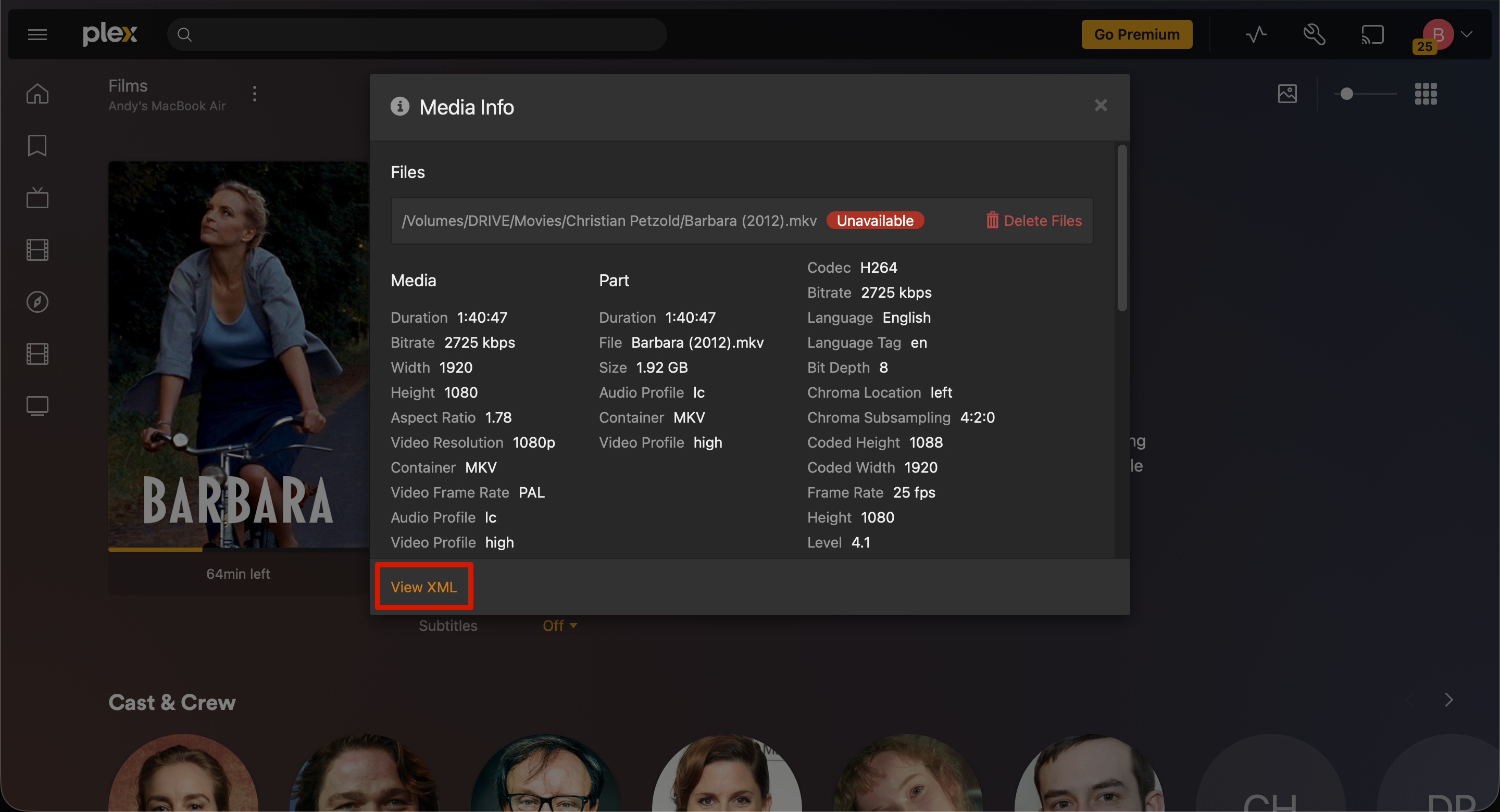The height and width of the screenshot is (812, 1500).
Task: Click the Codec H264 value
Action: click(x=878, y=268)
